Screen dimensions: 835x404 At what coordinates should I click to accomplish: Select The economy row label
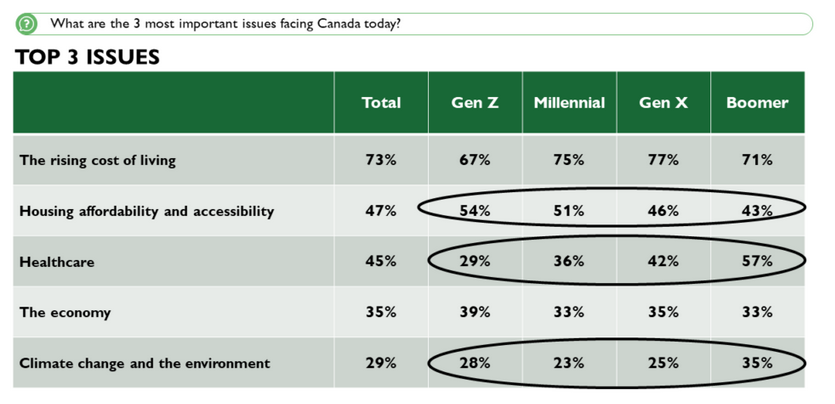65,312
